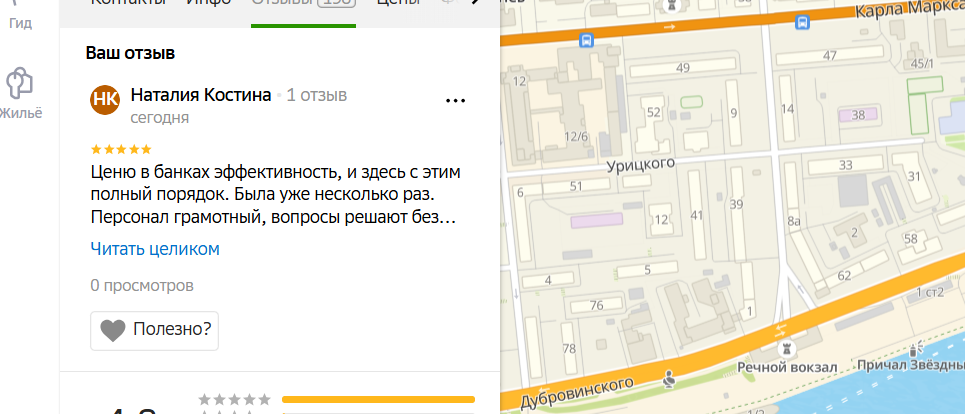Open the three-dot menu of the review
This screenshot has height=414, width=965.
click(455, 100)
